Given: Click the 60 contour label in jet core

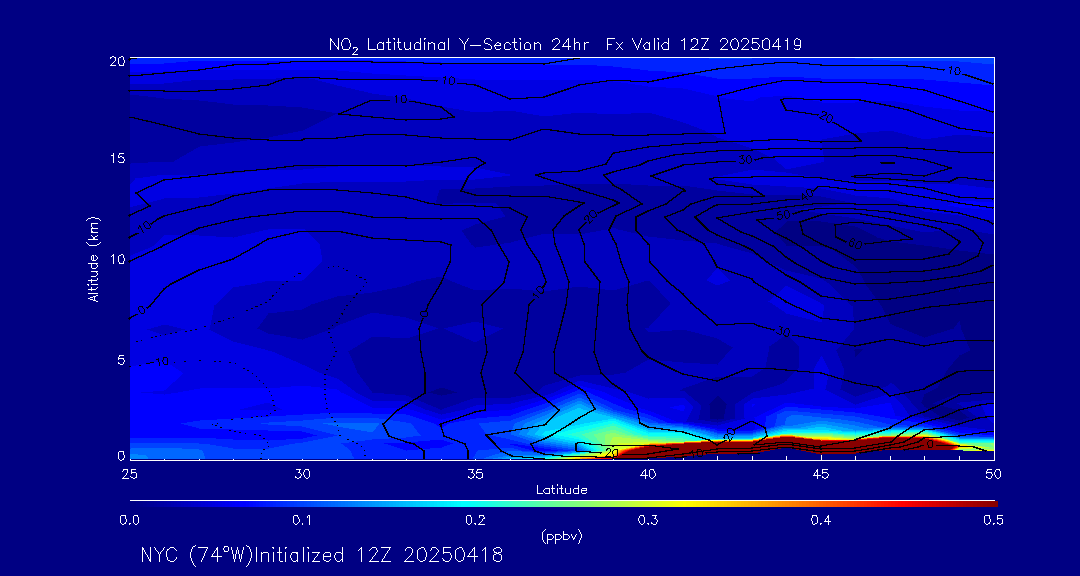Looking at the screenshot, I should (856, 243).
